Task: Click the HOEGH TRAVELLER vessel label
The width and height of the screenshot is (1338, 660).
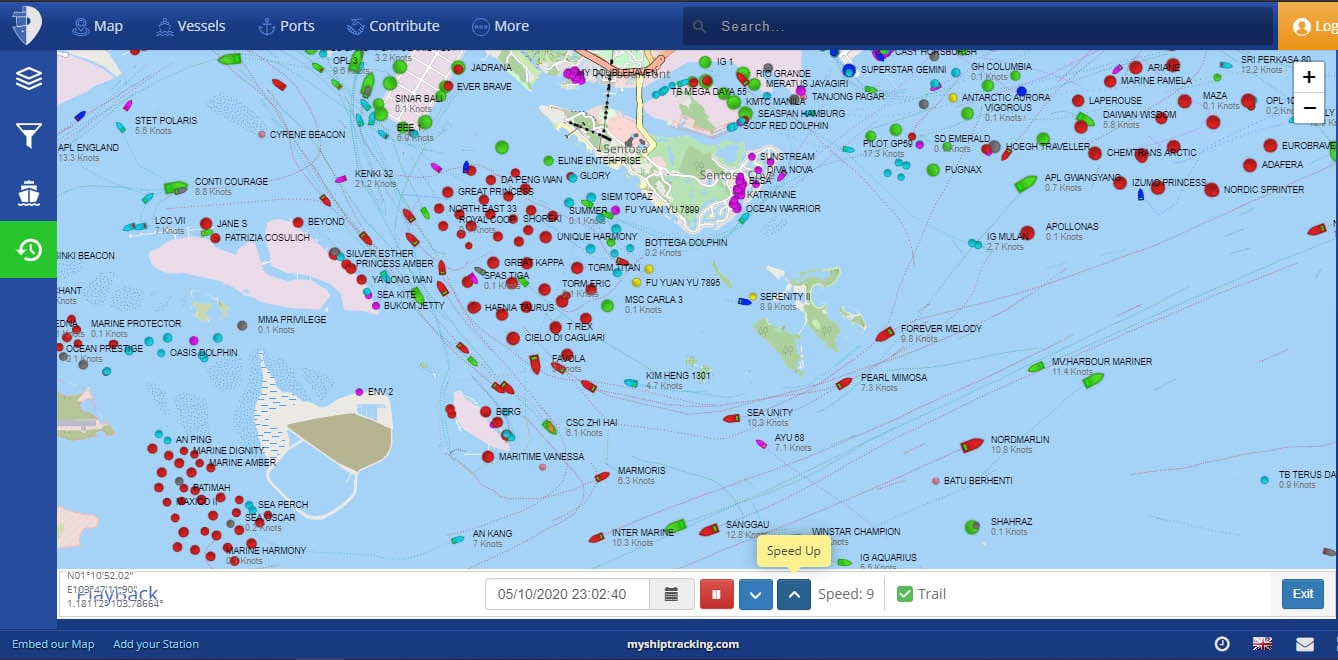Action: click(x=1048, y=147)
